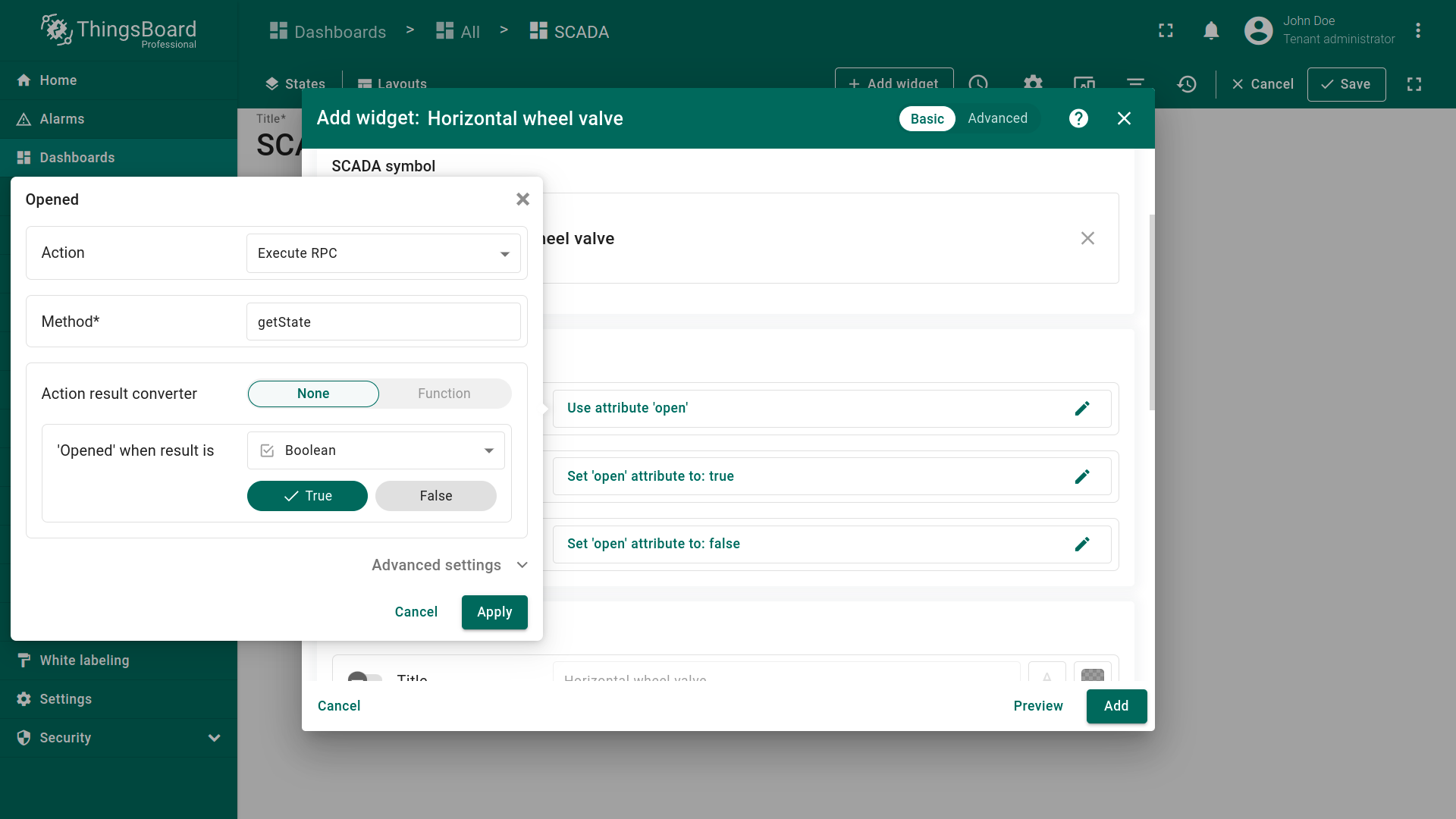Clear the selected SCADA symbol
Viewport: 1456px width, 819px height.
coord(1087,238)
